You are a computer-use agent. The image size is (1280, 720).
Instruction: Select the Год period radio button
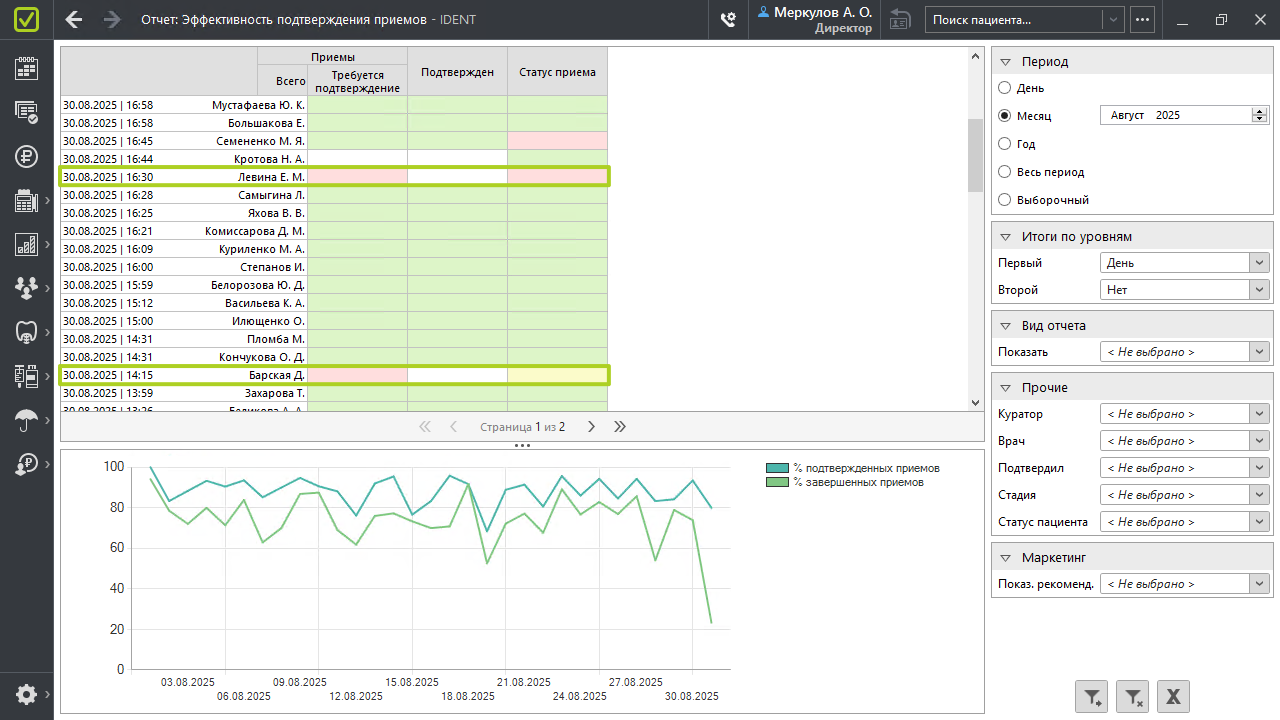point(1005,144)
